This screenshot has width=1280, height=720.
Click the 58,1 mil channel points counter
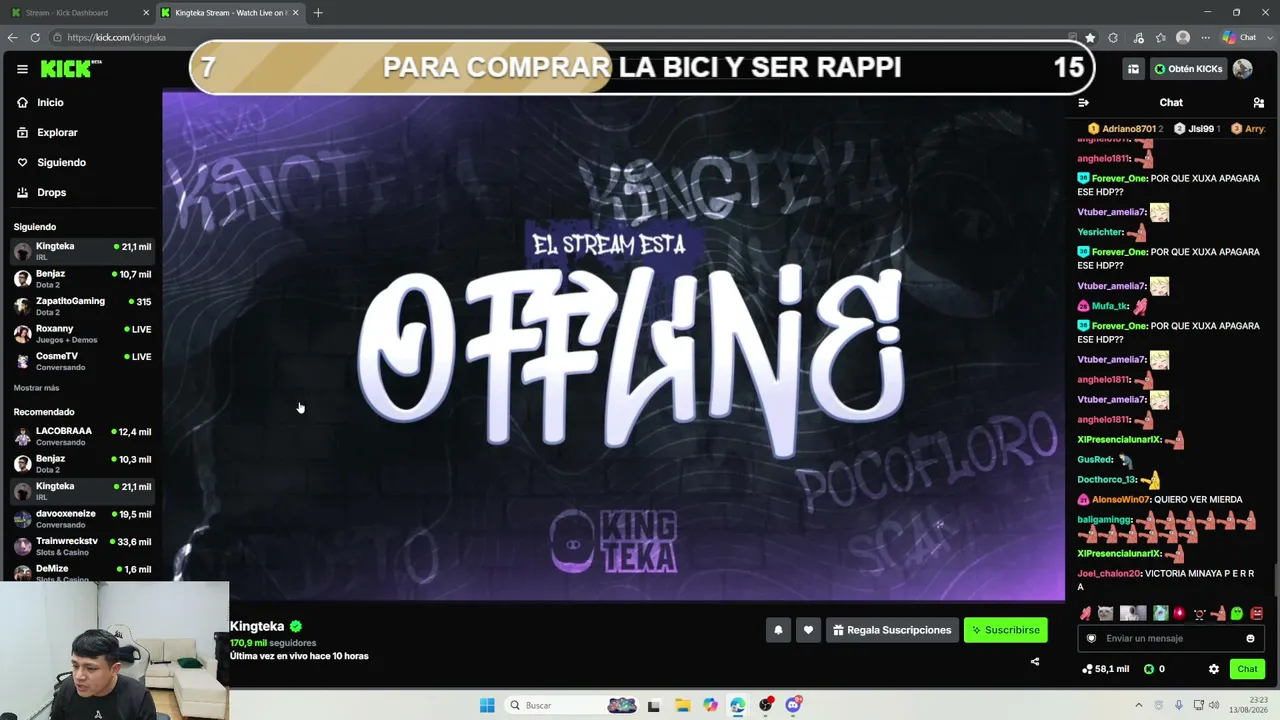(x=1106, y=669)
